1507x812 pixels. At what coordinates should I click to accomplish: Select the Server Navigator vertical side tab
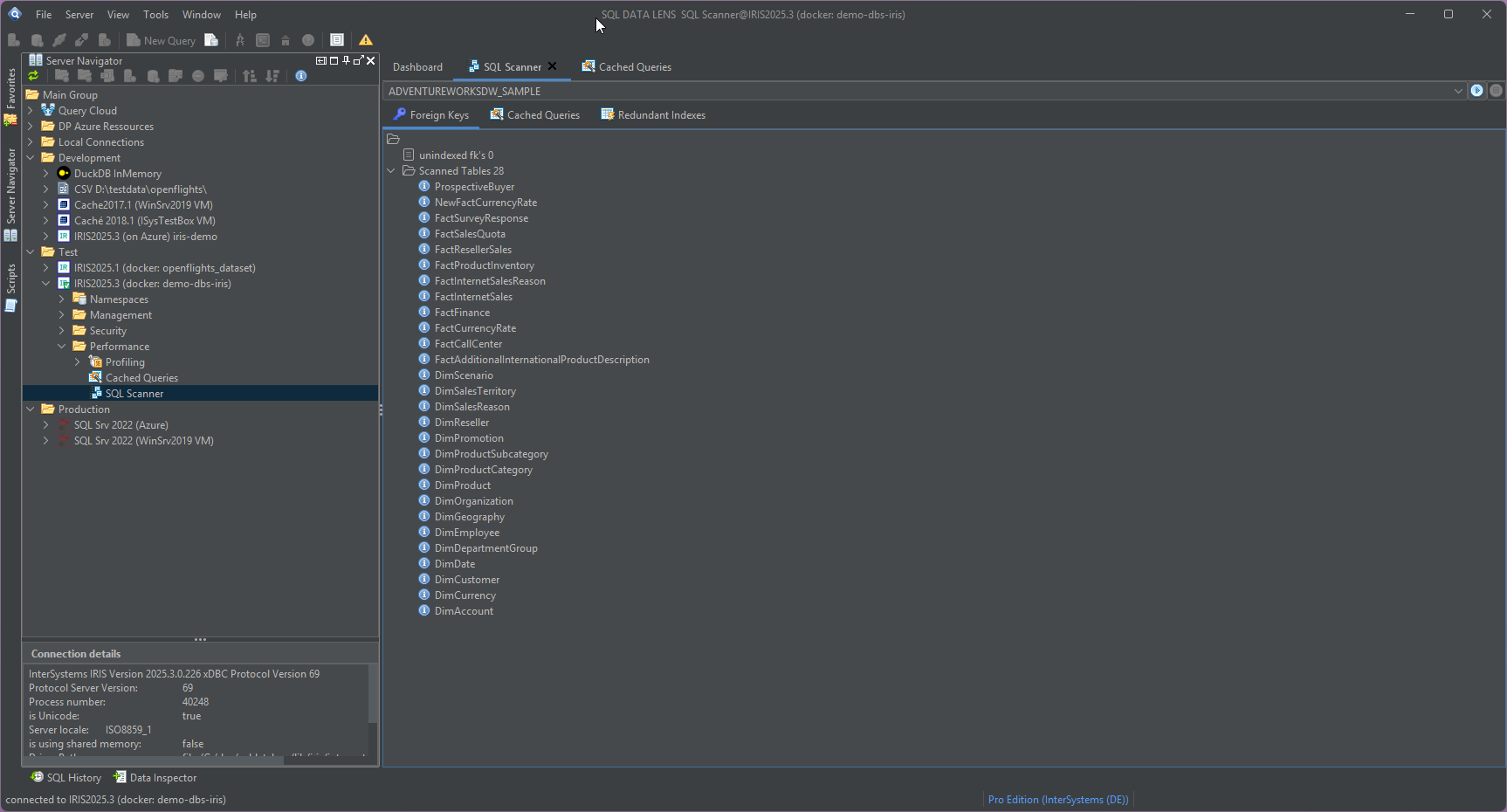[11, 194]
